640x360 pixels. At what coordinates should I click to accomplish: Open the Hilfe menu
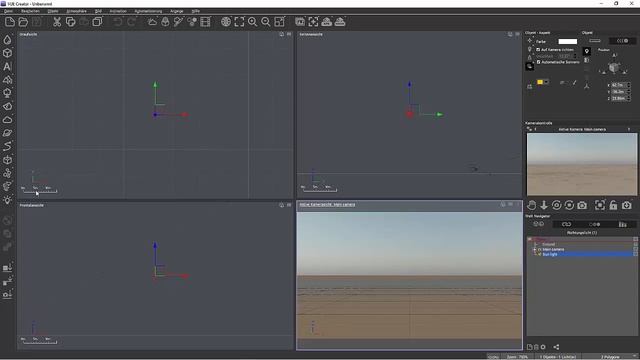(196, 11)
